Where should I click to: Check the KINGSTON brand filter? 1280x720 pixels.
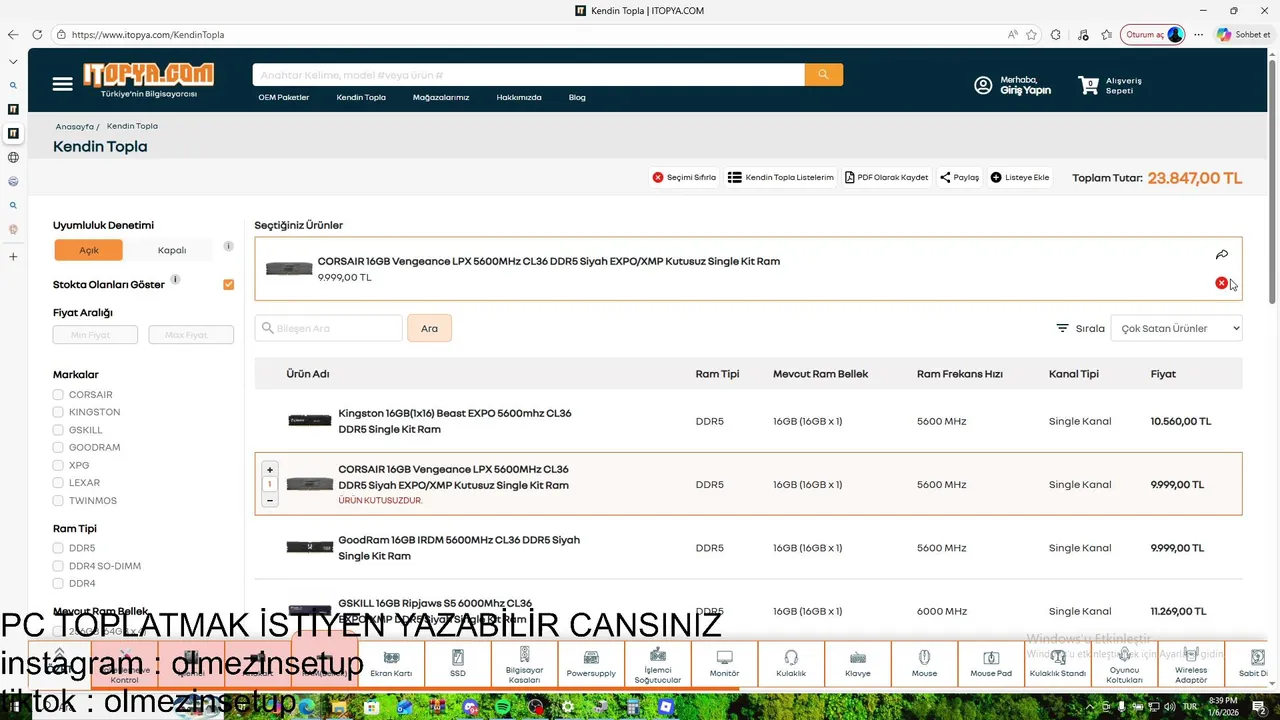click(58, 412)
